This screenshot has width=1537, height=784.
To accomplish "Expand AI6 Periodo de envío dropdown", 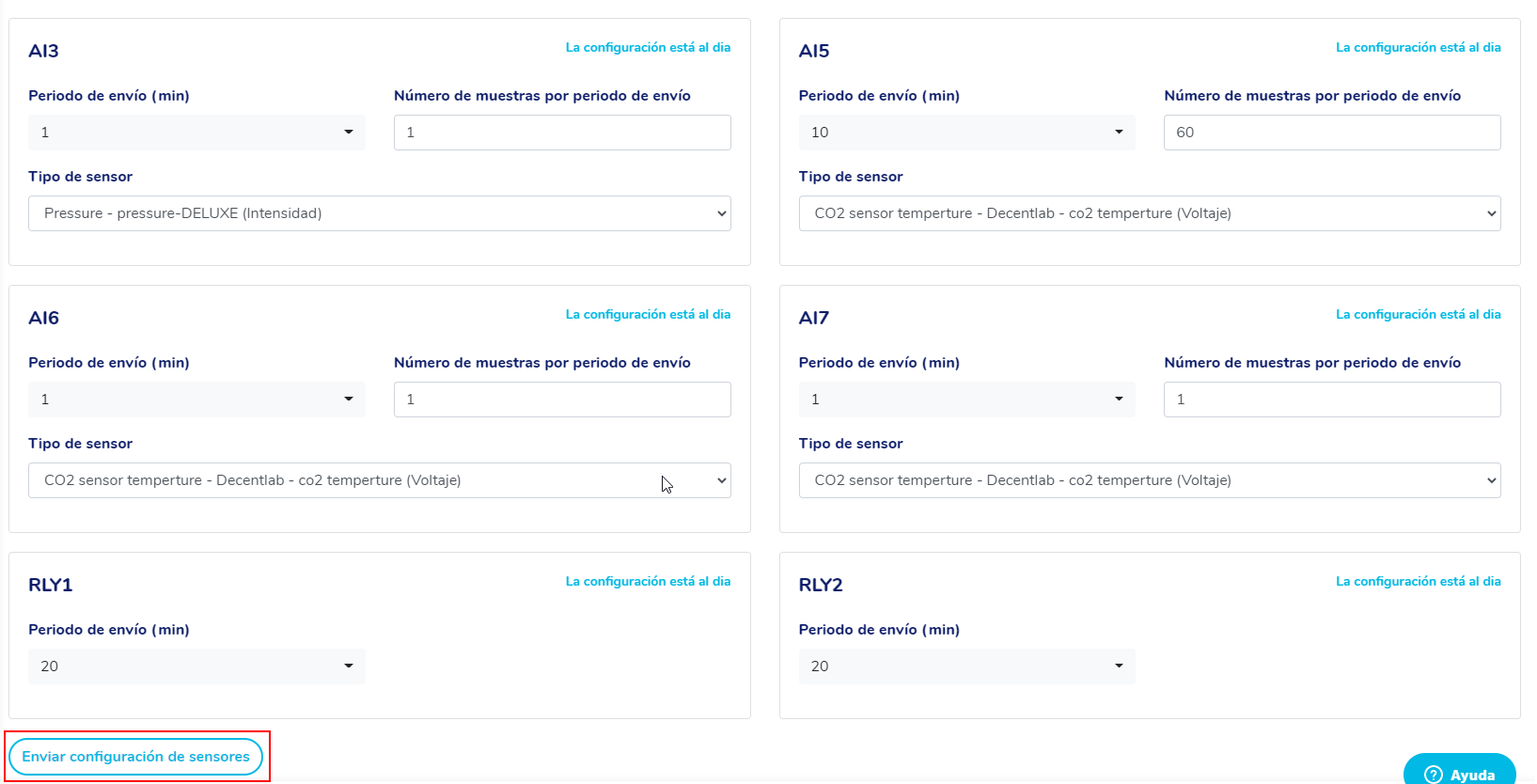I will [x=196, y=400].
